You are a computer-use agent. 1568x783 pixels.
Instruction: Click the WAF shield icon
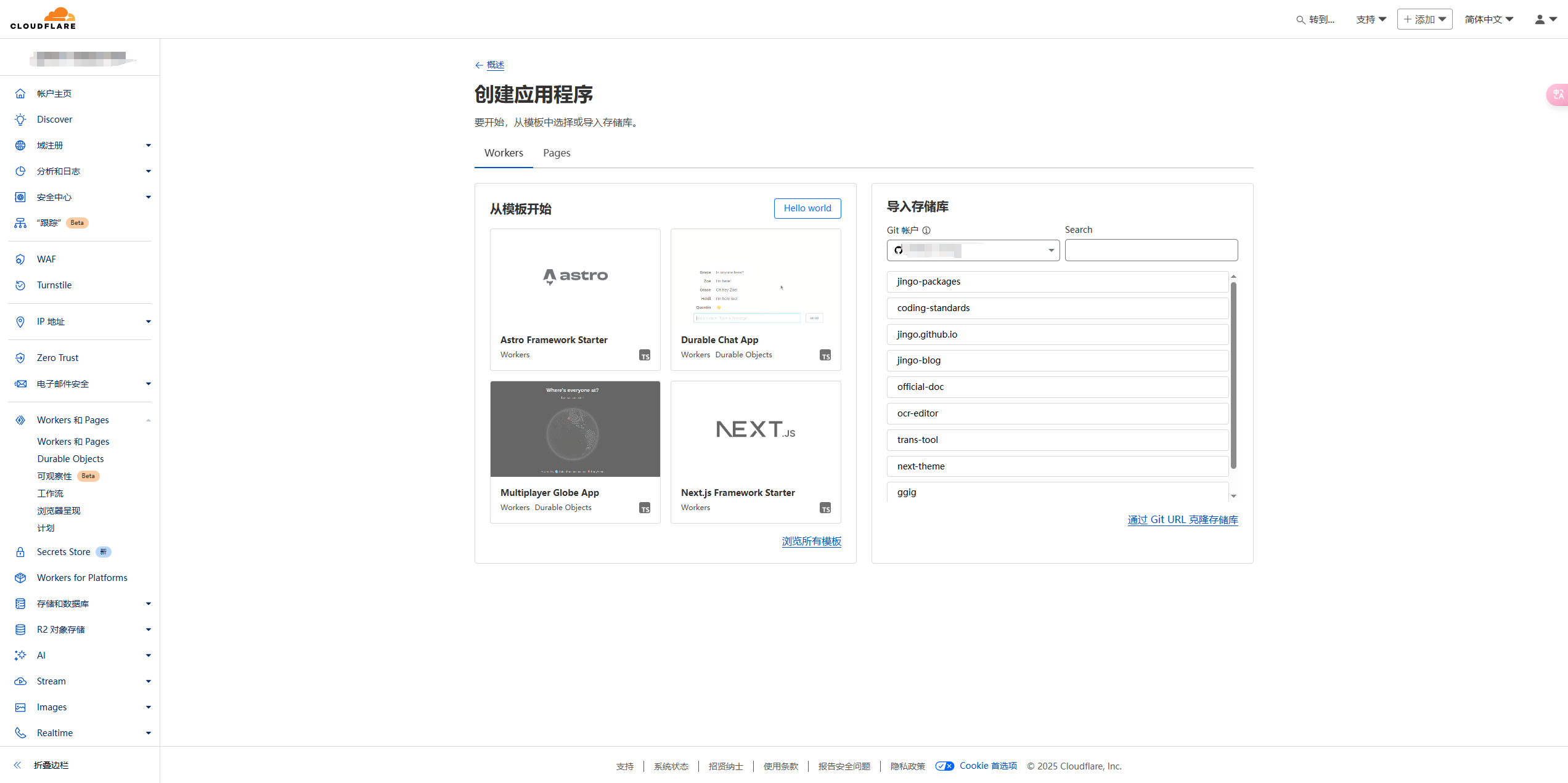click(20, 259)
